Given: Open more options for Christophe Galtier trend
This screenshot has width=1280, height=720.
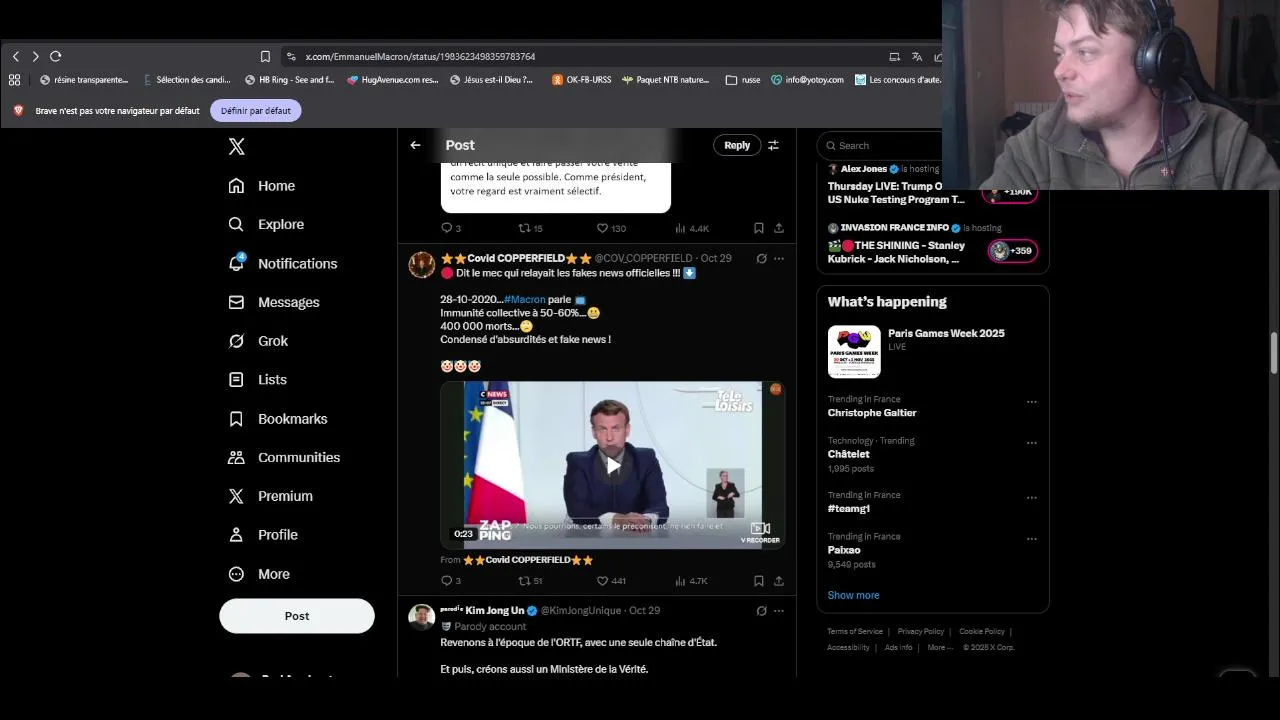Looking at the screenshot, I should [1031, 402].
